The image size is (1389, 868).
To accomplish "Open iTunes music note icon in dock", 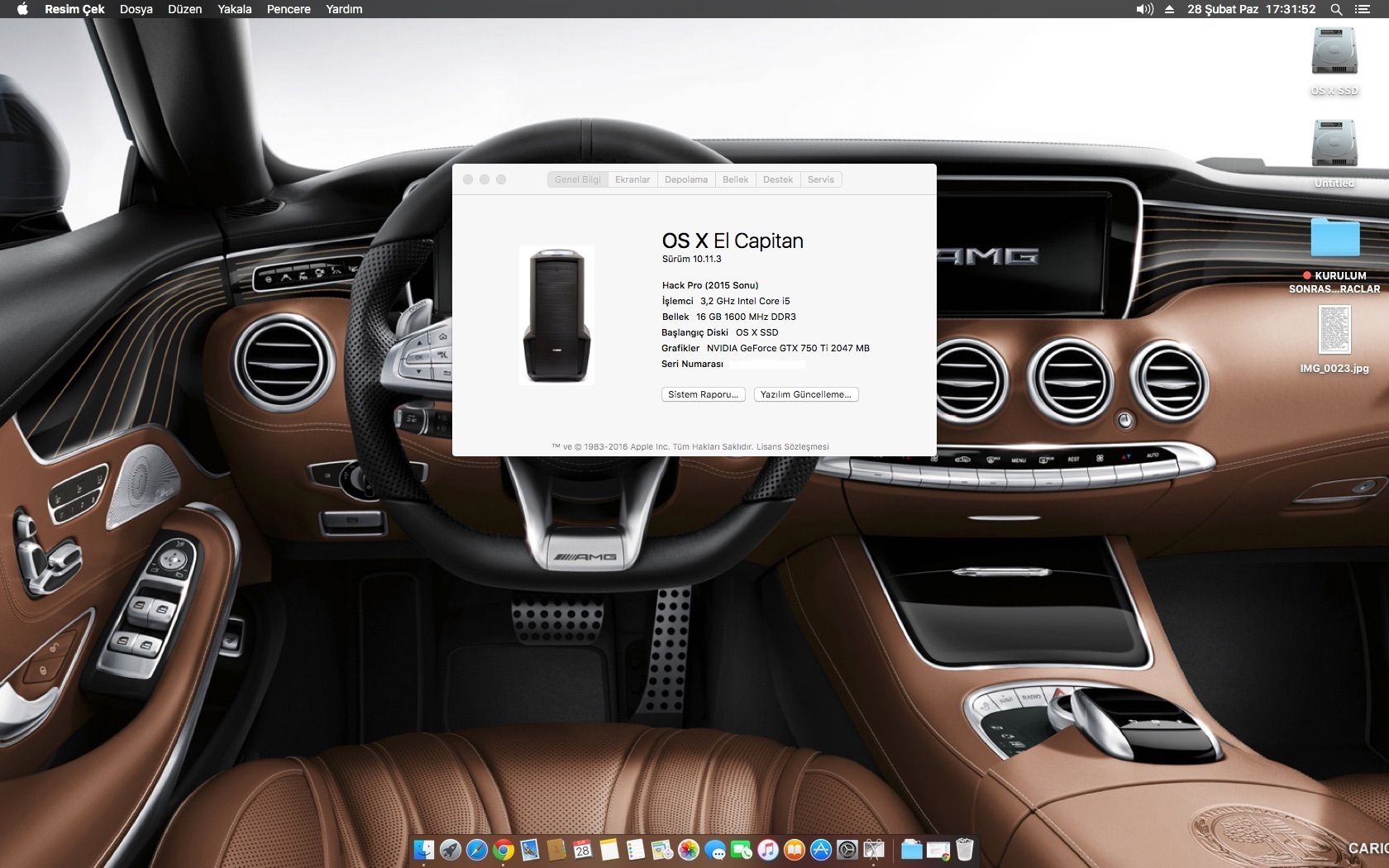I will pyautogui.click(x=768, y=849).
